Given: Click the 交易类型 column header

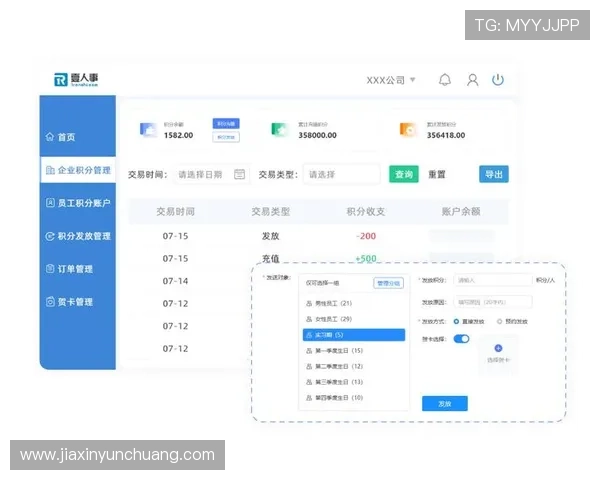Looking at the screenshot, I should [271, 211].
